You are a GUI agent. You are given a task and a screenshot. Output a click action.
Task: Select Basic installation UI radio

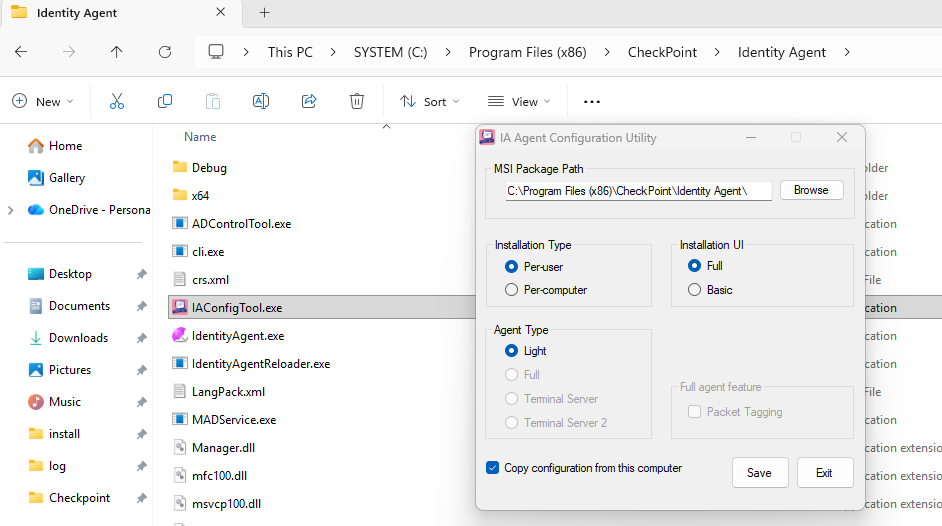coord(694,289)
